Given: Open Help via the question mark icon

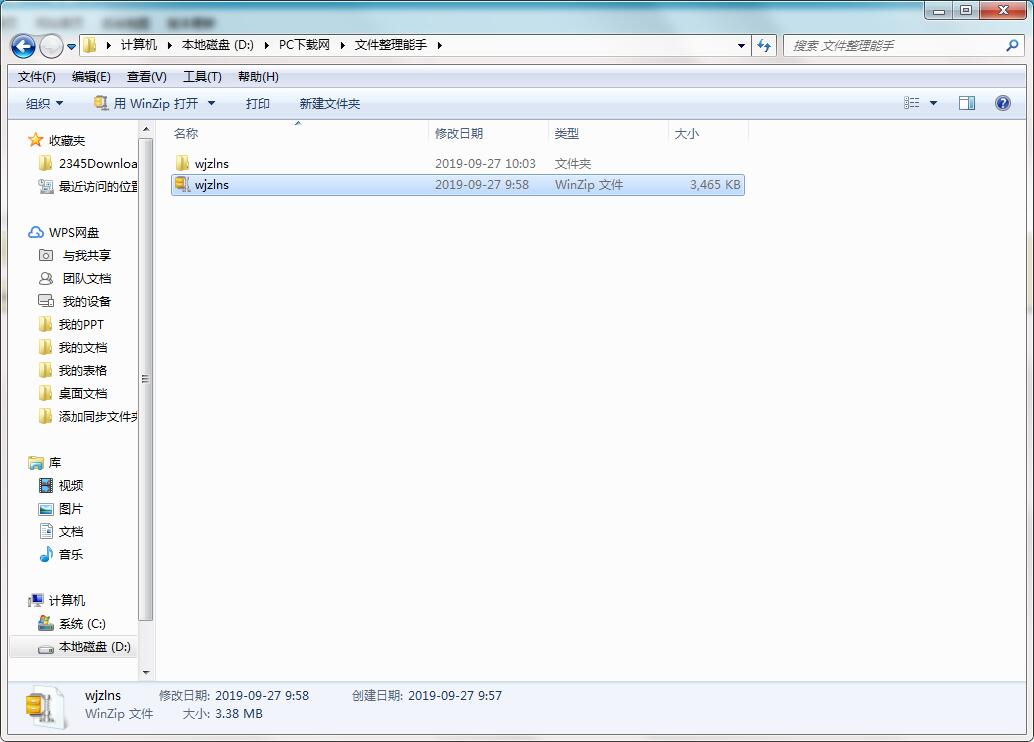Looking at the screenshot, I should 1001,102.
